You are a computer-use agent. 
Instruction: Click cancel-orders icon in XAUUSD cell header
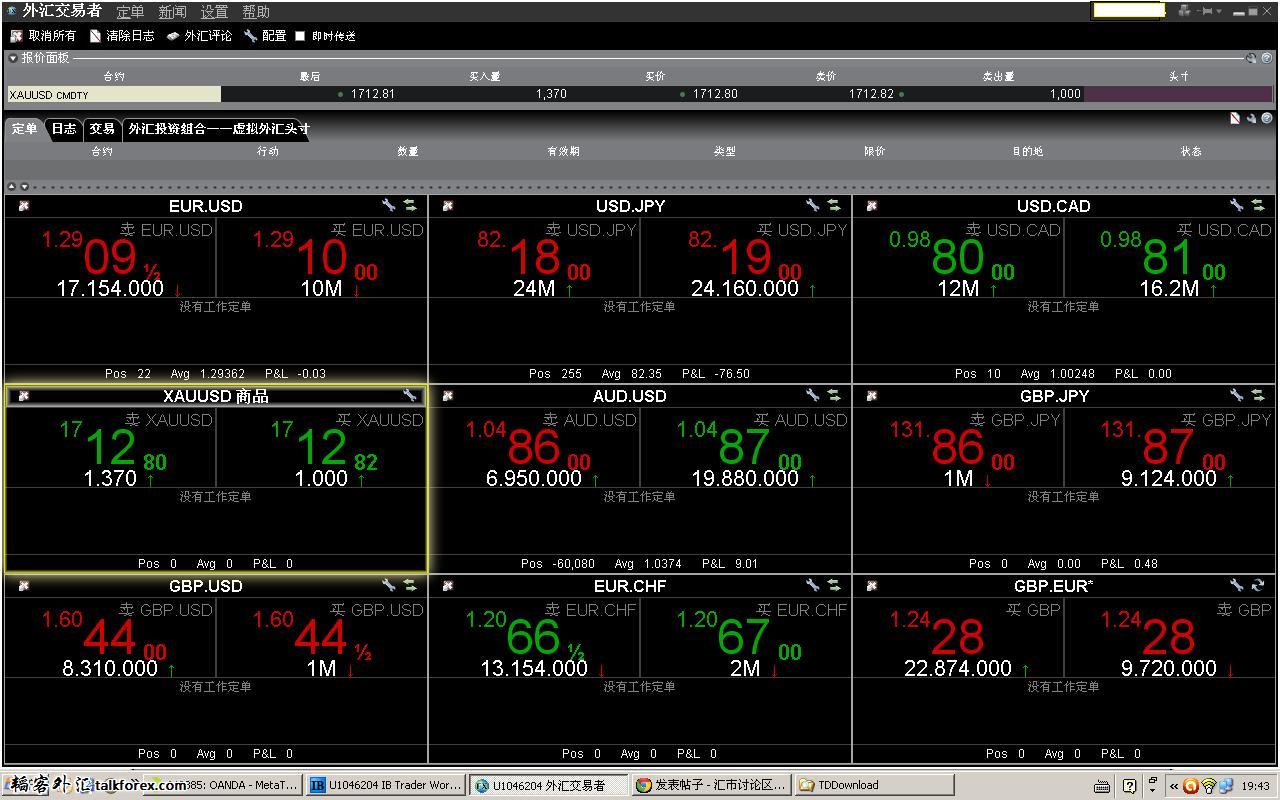point(23,396)
